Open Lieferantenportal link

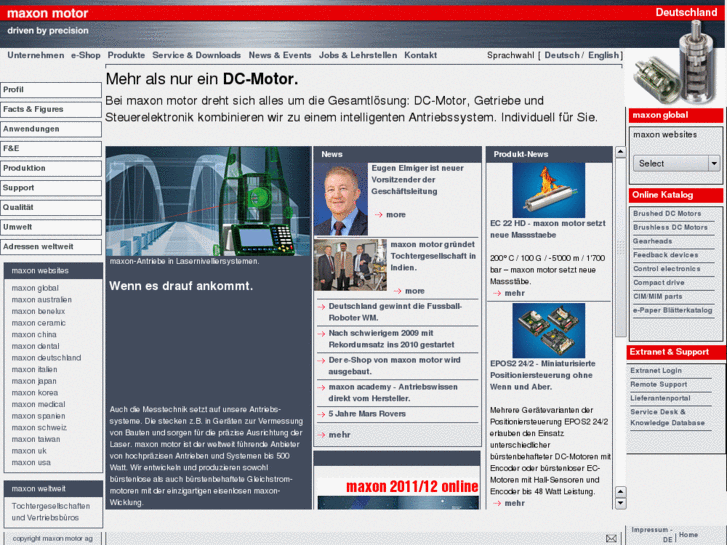(x=660, y=398)
